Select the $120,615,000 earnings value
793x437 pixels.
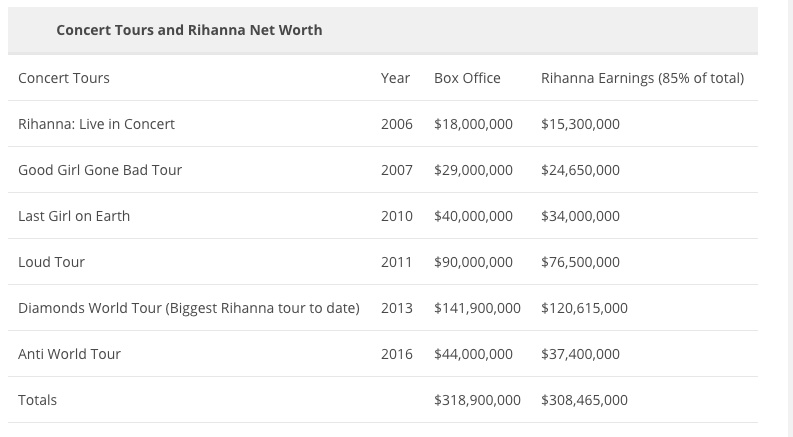point(584,308)
